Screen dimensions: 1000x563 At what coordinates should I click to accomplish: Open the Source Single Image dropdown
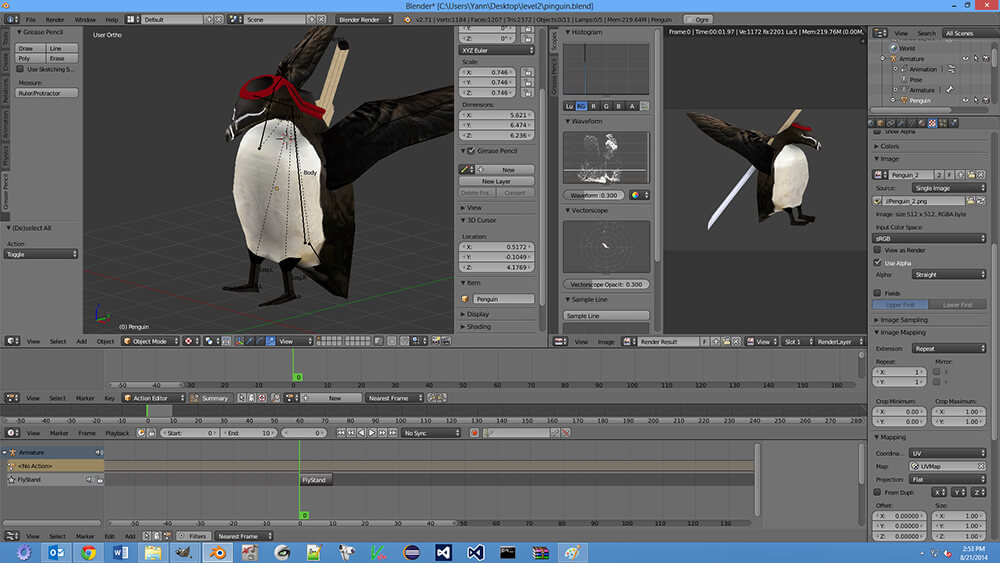point(948,188)
